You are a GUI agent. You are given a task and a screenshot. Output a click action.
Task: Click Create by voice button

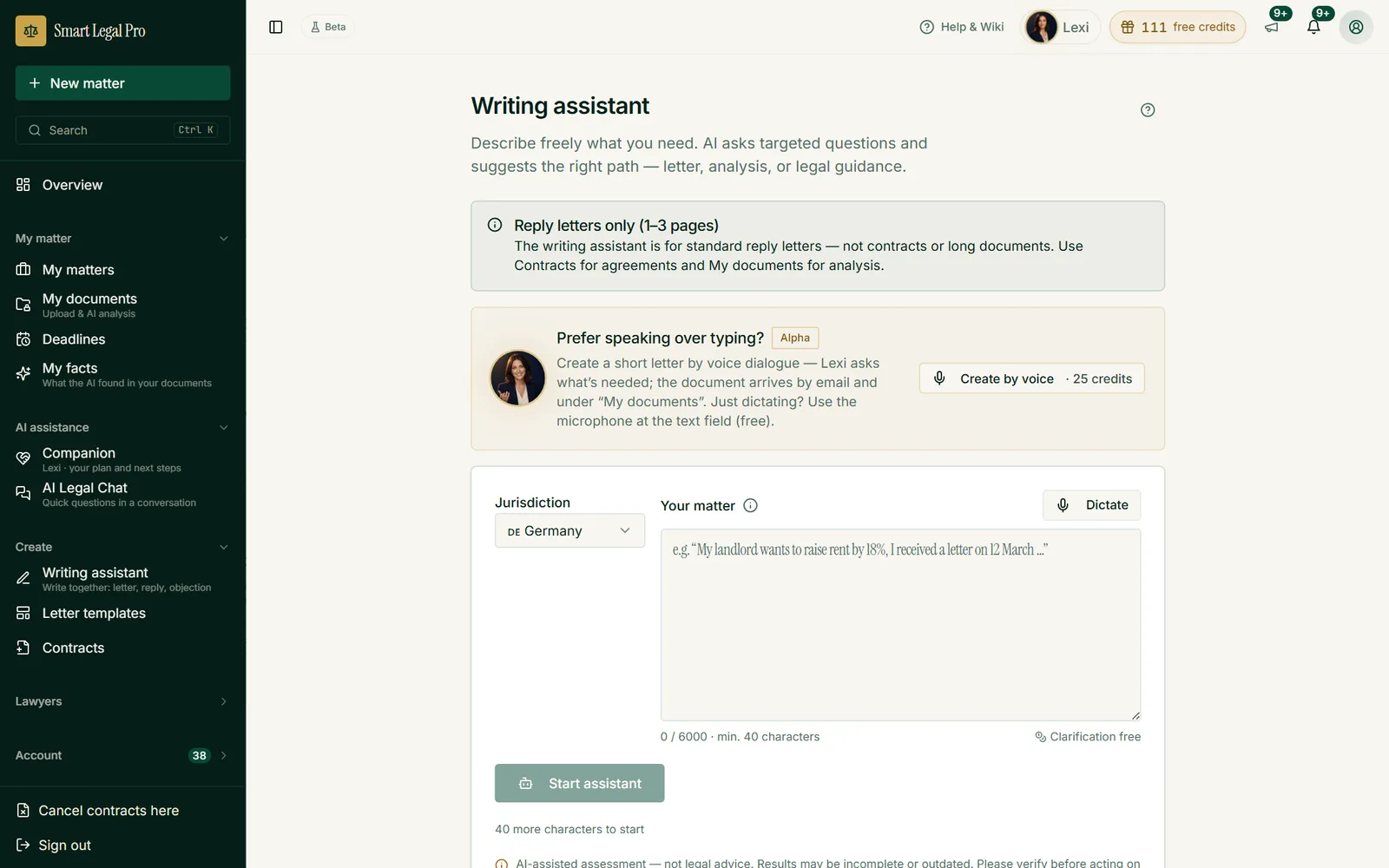click(1031, 378)
